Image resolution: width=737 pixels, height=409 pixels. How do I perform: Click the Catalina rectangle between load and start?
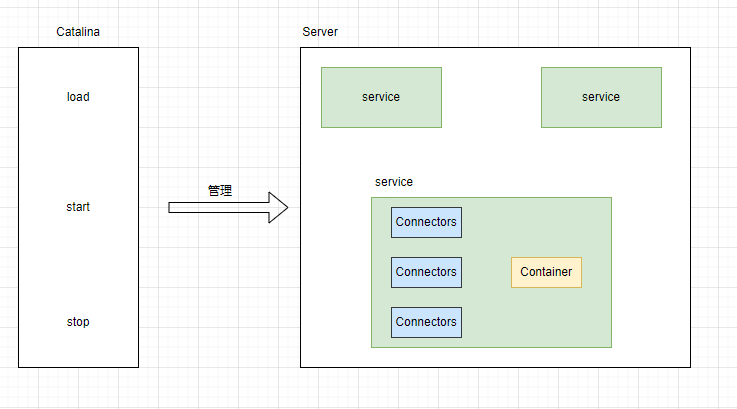tap(78, 152)
